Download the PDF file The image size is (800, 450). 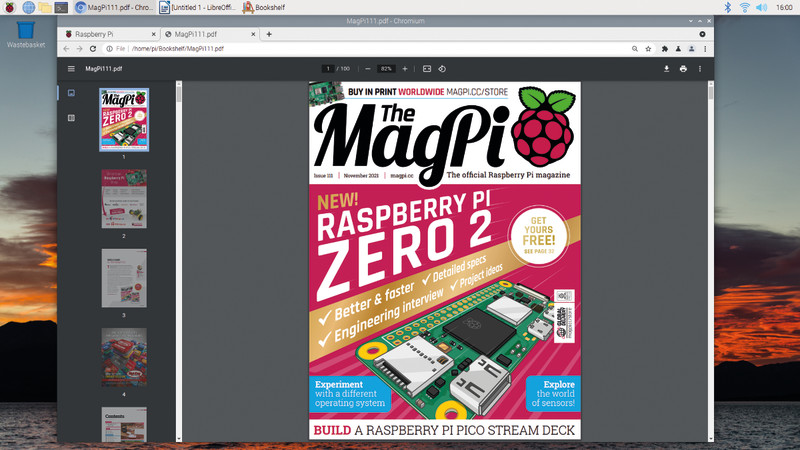click(x=666, y=68)
